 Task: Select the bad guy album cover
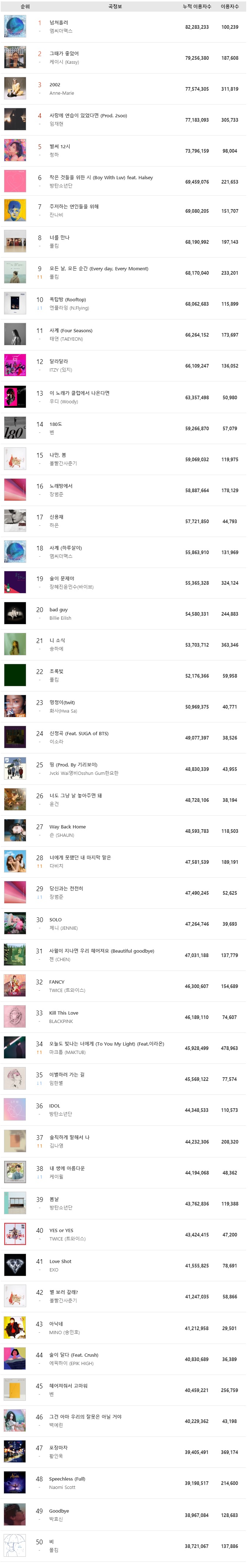(15, 614)
